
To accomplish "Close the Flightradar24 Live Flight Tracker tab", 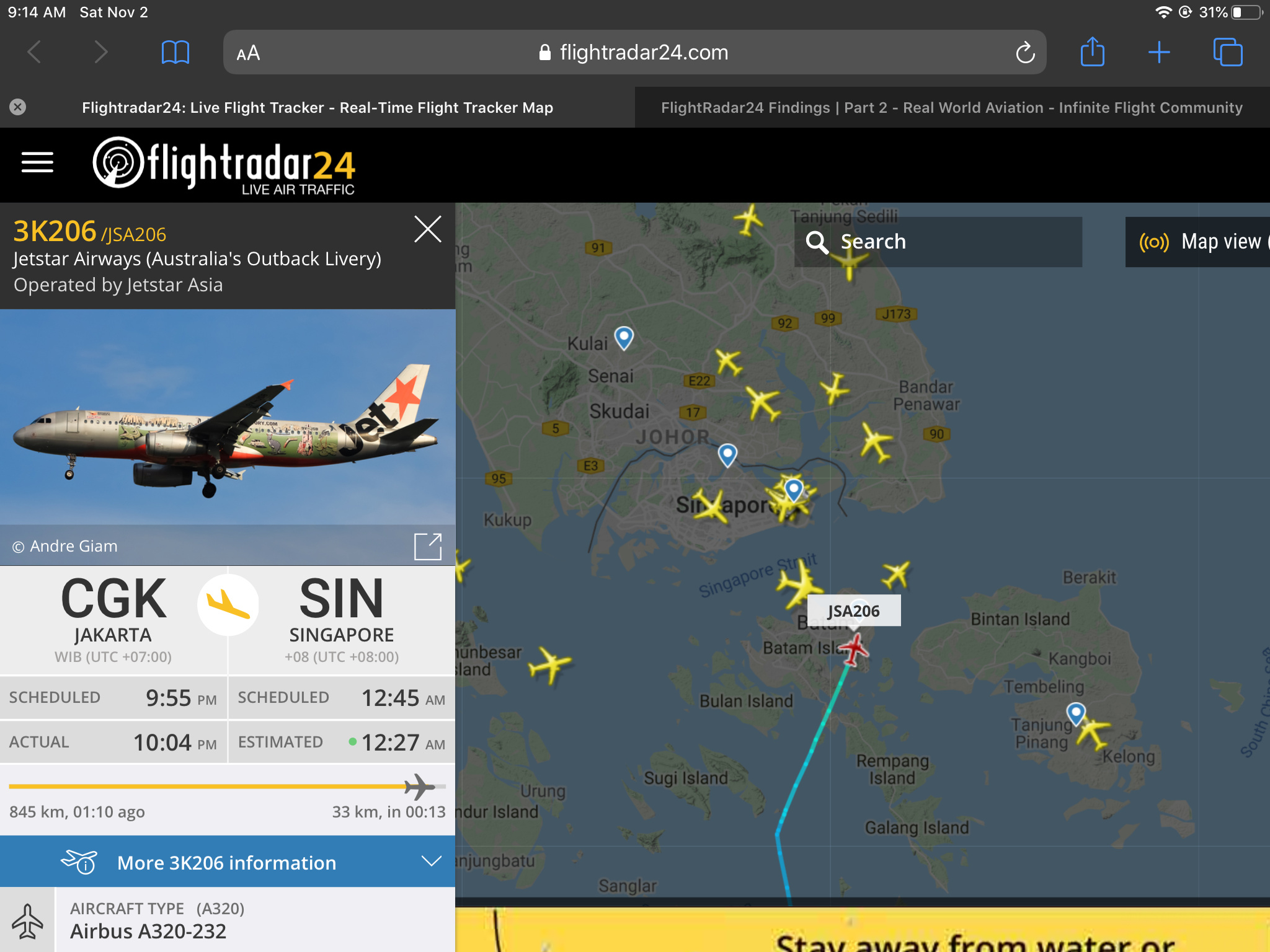I will 18,107.
